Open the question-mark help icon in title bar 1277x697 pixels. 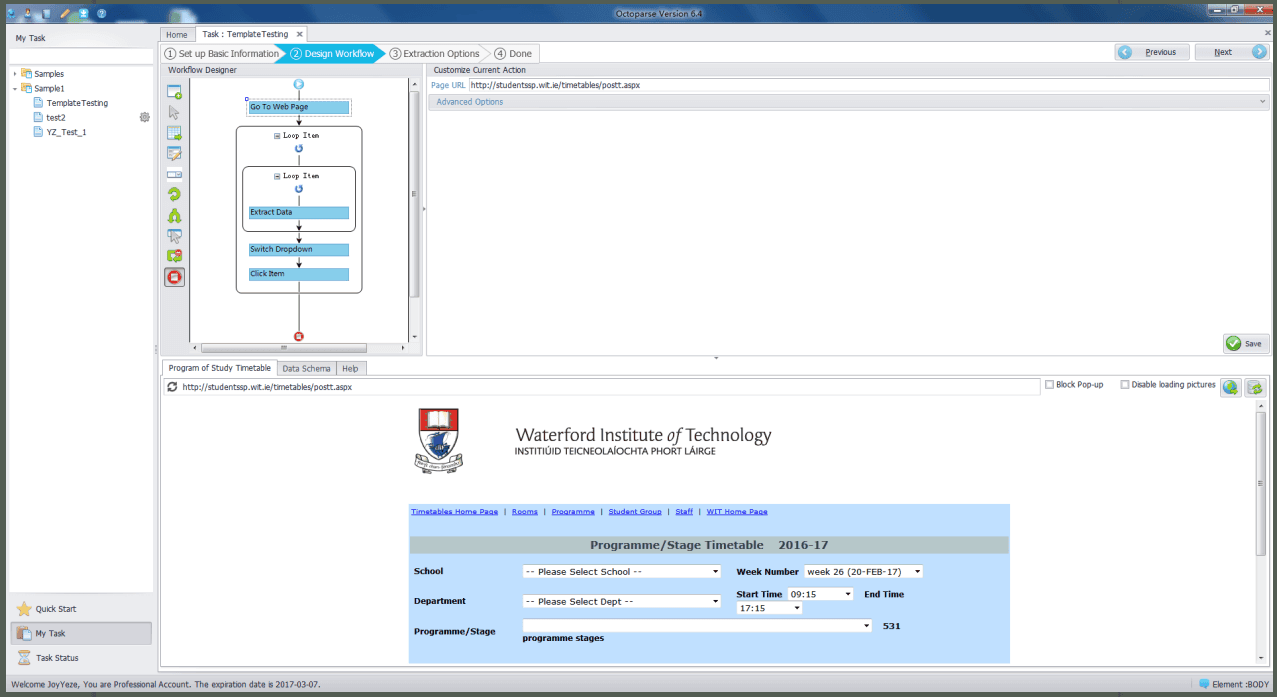[101, 13]
